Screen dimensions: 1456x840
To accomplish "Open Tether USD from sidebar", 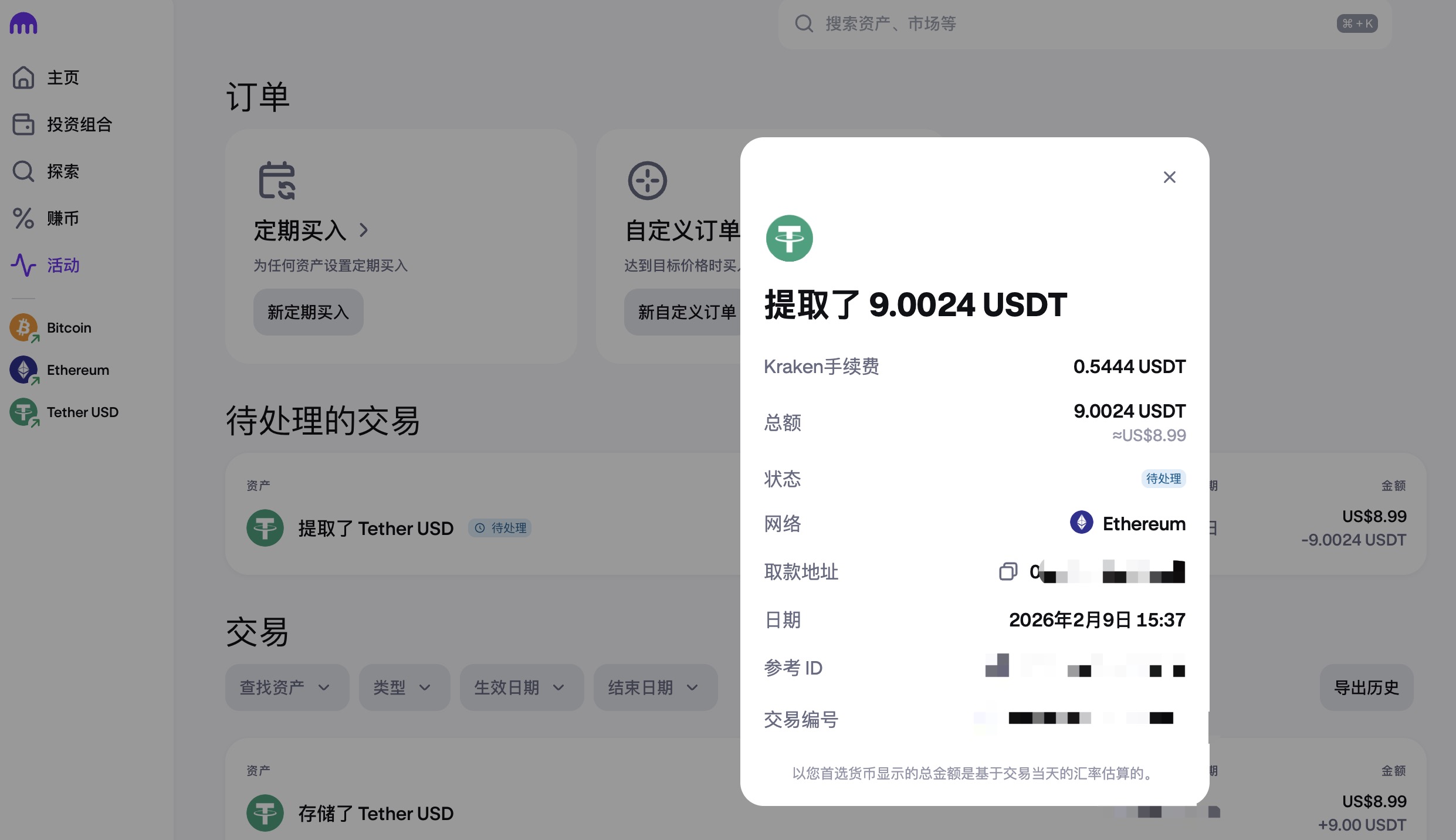I will 82,412.
